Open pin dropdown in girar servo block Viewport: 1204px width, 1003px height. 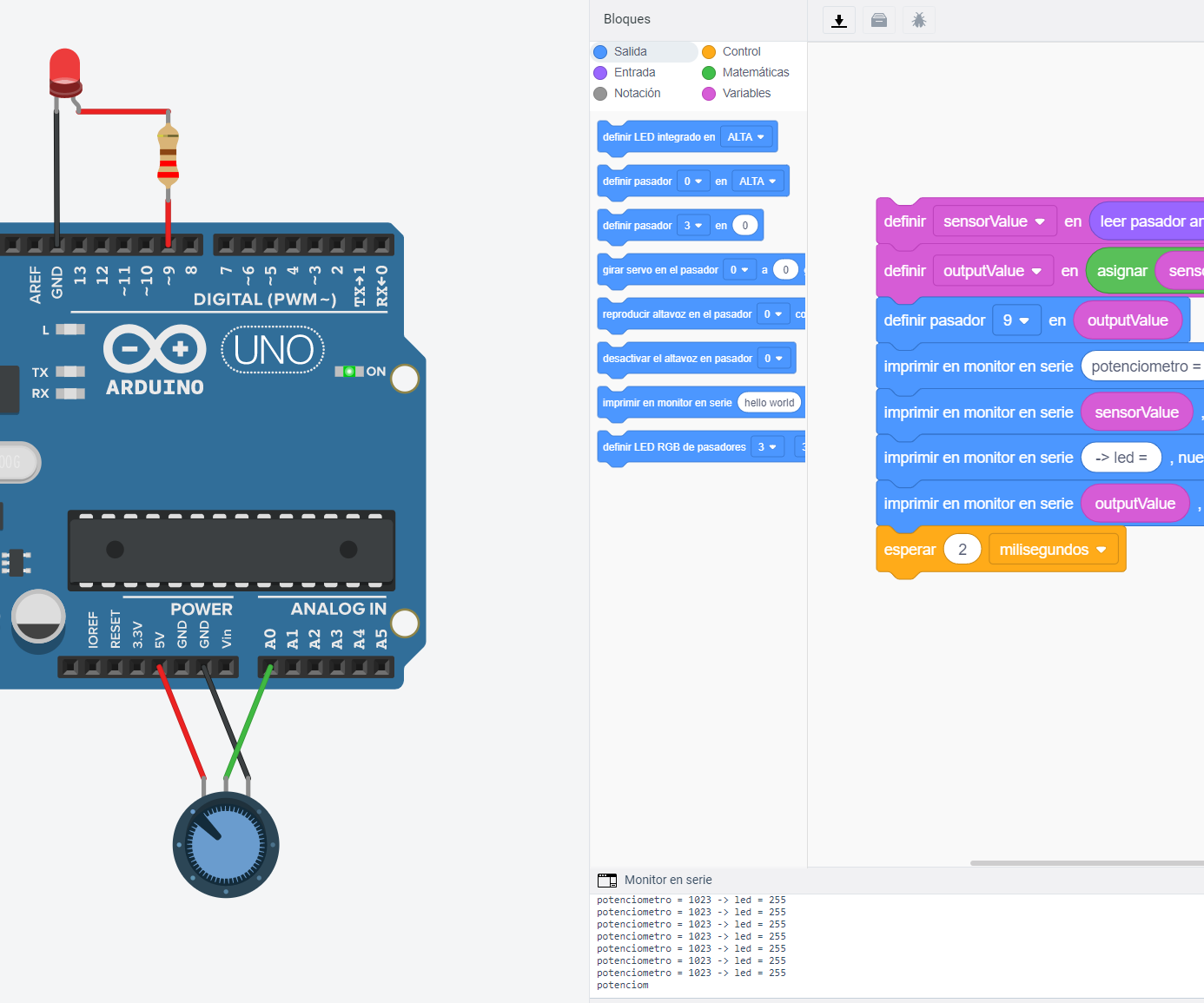(739, 270)
